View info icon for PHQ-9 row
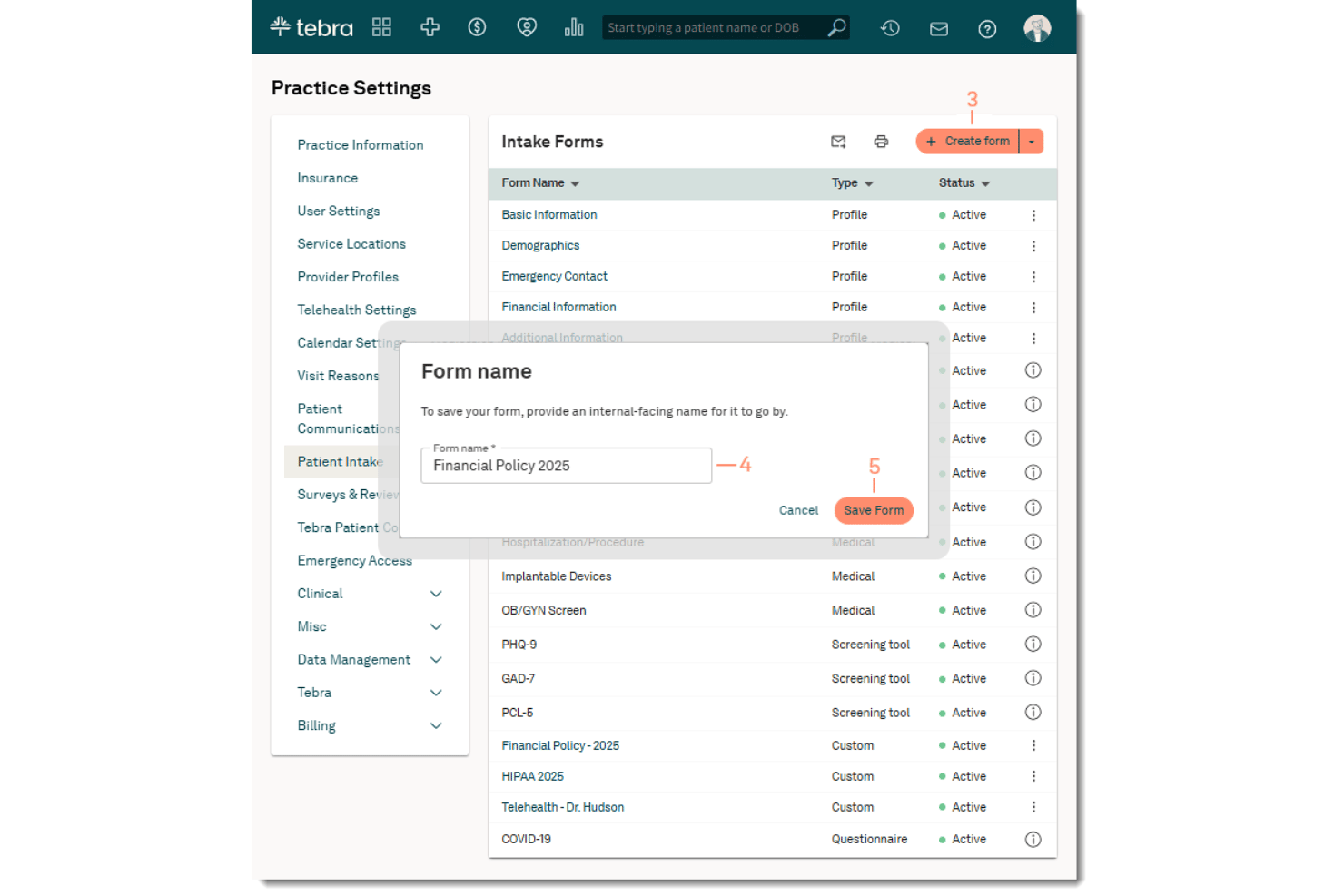1344x896 pixels. point(1033,645)
